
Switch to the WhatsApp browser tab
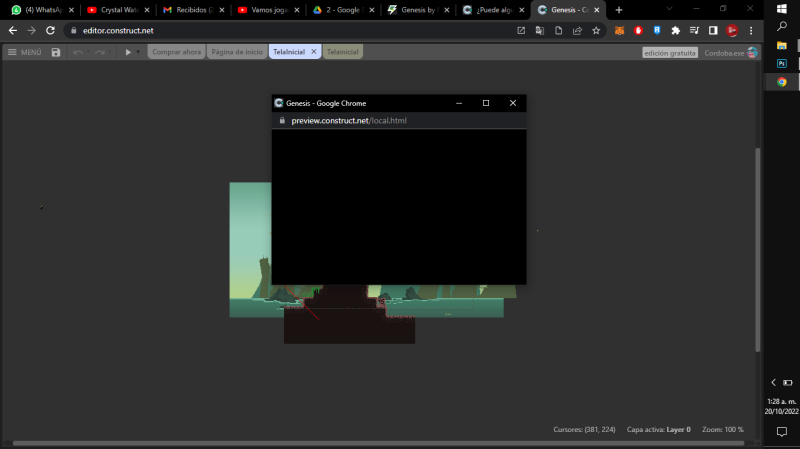click(x=43, y=10)
